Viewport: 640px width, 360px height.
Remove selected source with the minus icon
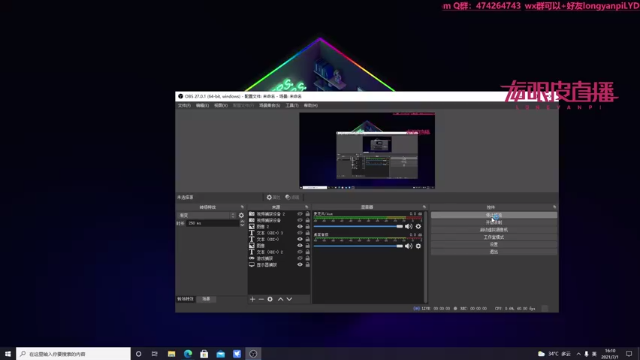(261, 299)
